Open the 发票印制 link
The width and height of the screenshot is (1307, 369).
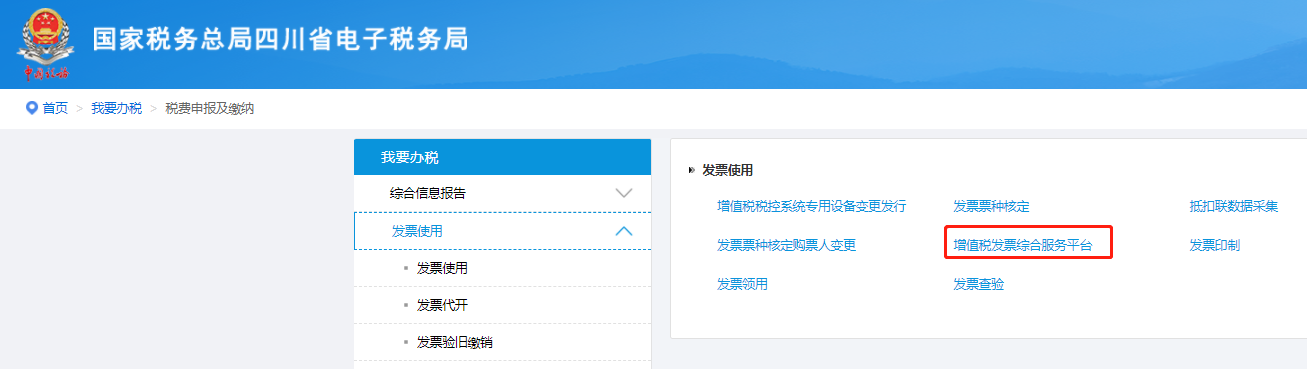pos(1214,245)
